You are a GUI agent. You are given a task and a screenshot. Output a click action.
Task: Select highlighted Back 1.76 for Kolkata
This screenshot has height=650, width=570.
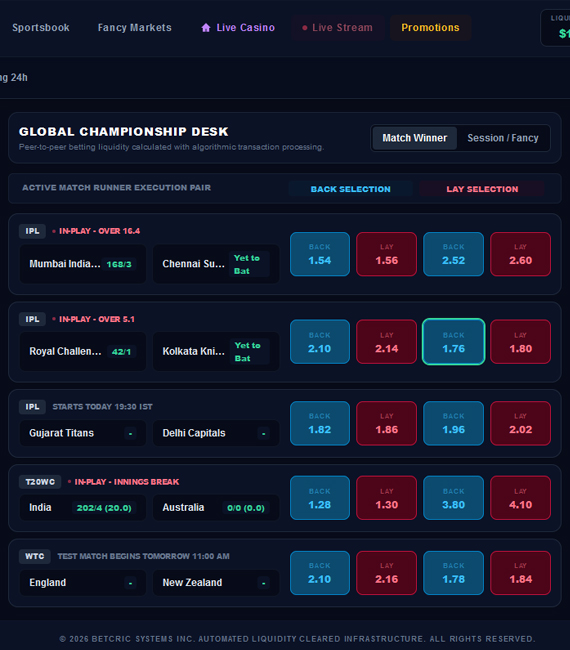click(454, 342)
